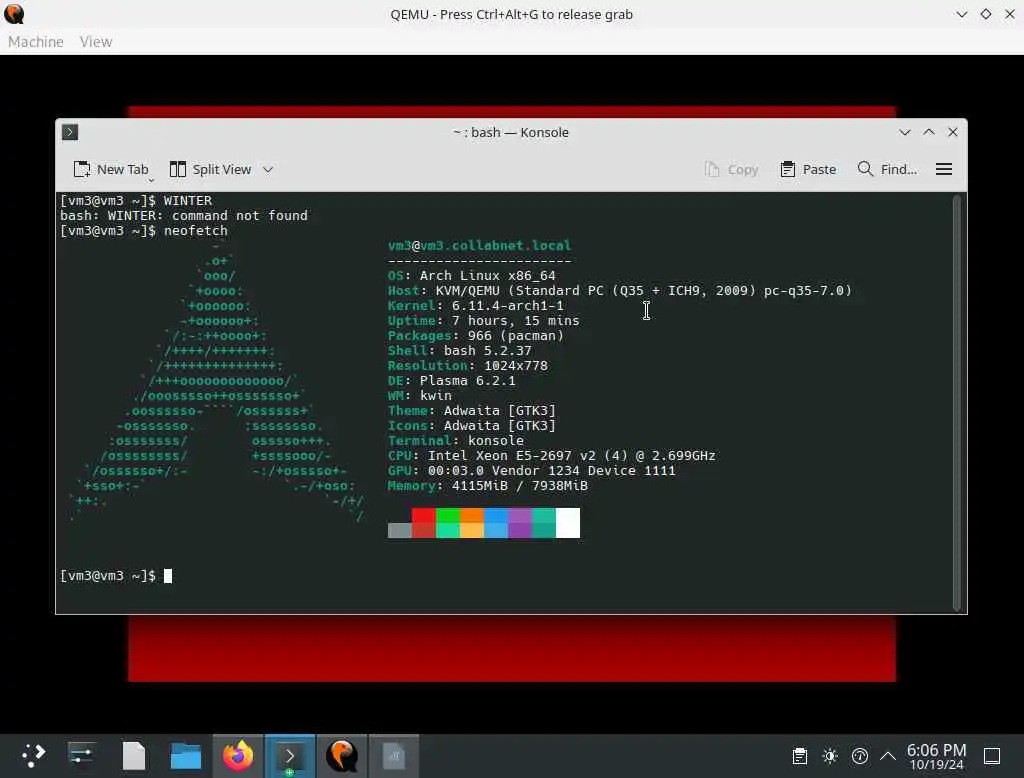The height and width of the screenshot is (778, 1024).
Task: Expand hidden system tray icons
Action: click(888, 756)
